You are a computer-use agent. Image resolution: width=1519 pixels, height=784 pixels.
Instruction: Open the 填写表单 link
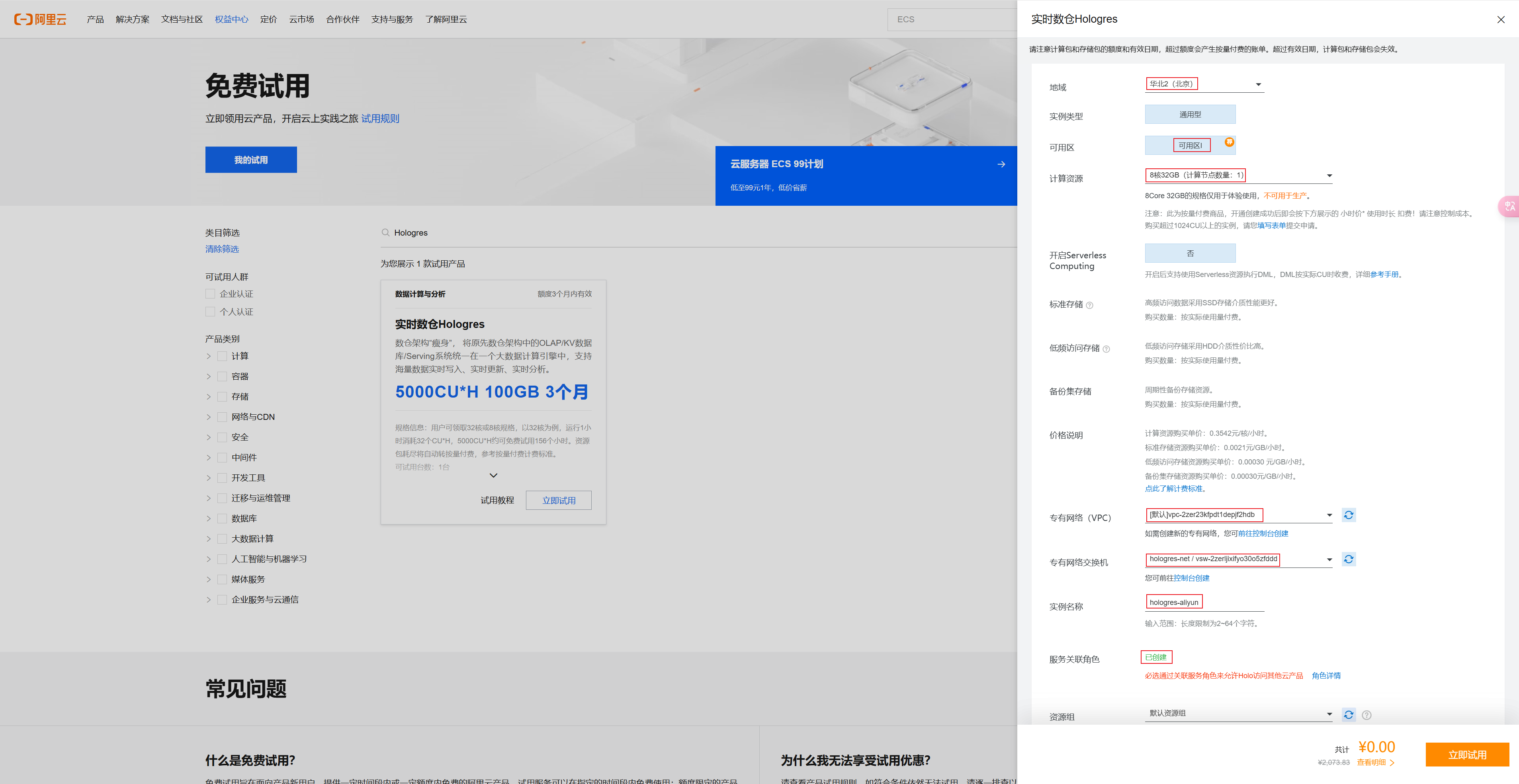tap(1271, 226)
